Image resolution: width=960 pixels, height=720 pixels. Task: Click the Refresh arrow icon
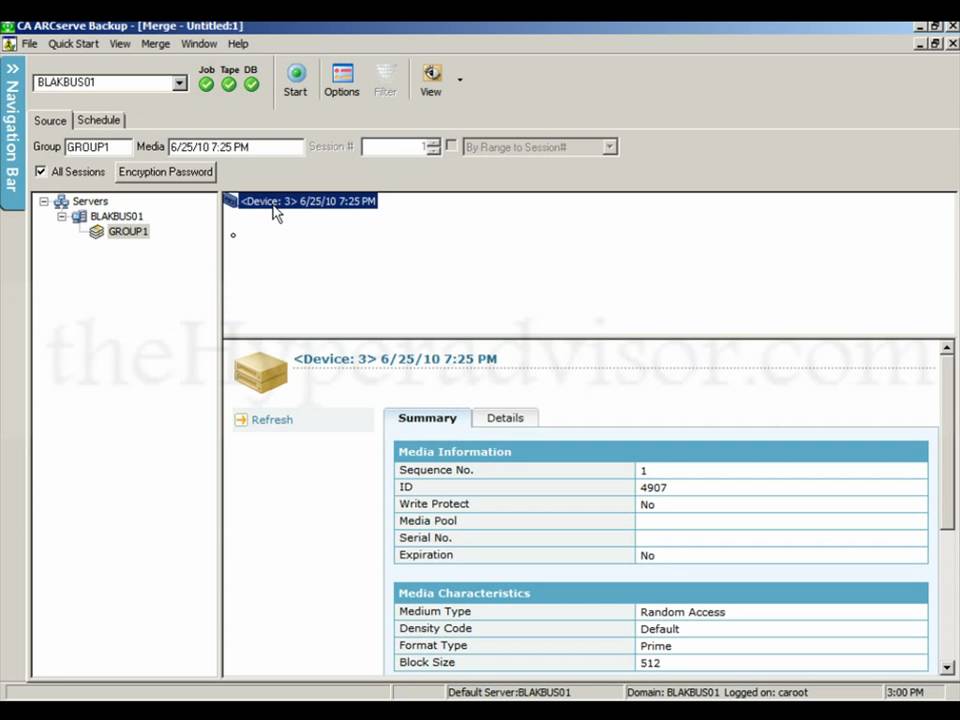tap(241, 419)
